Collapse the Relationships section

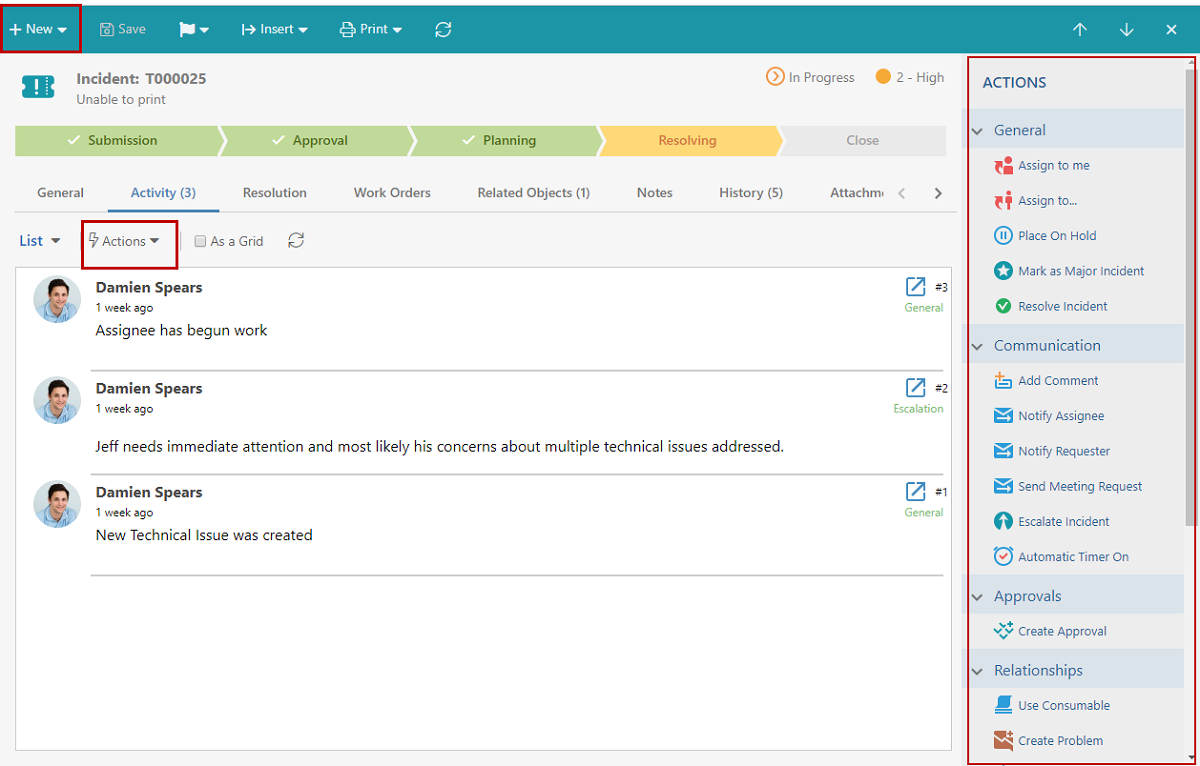pos(977,670)
